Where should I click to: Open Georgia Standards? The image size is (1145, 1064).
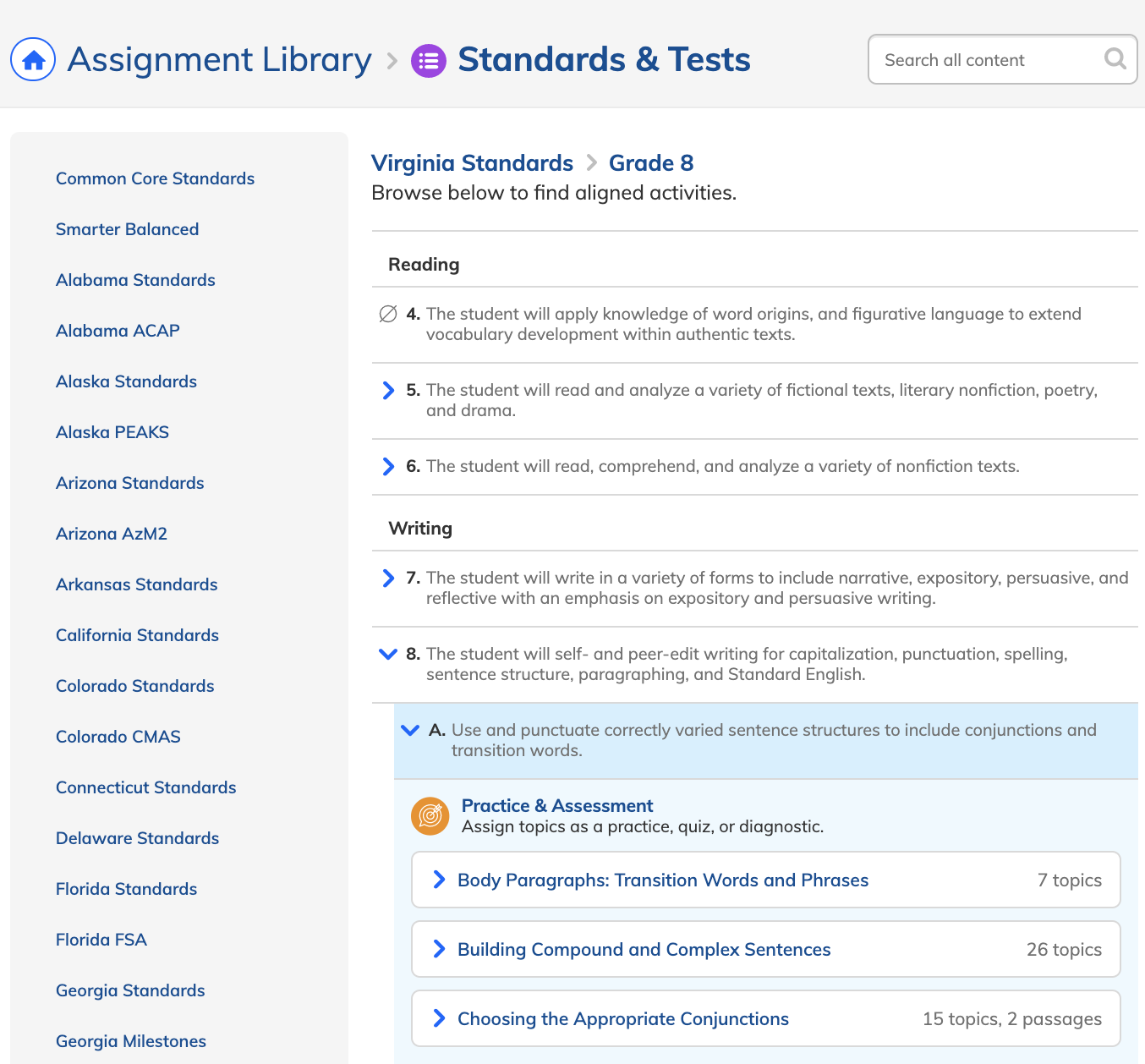(x=130, y=990)
